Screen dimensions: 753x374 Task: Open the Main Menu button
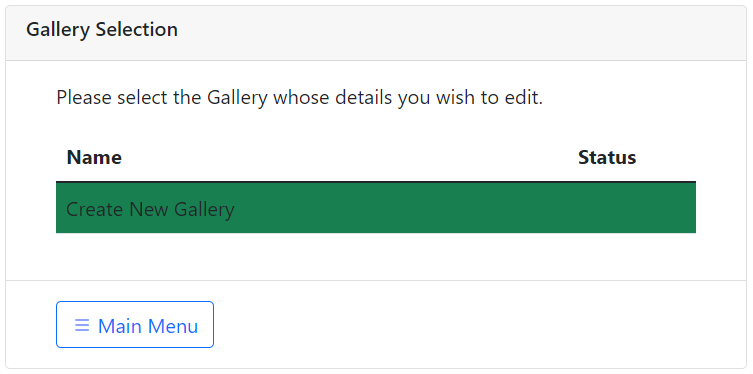[x=135, y=325]
